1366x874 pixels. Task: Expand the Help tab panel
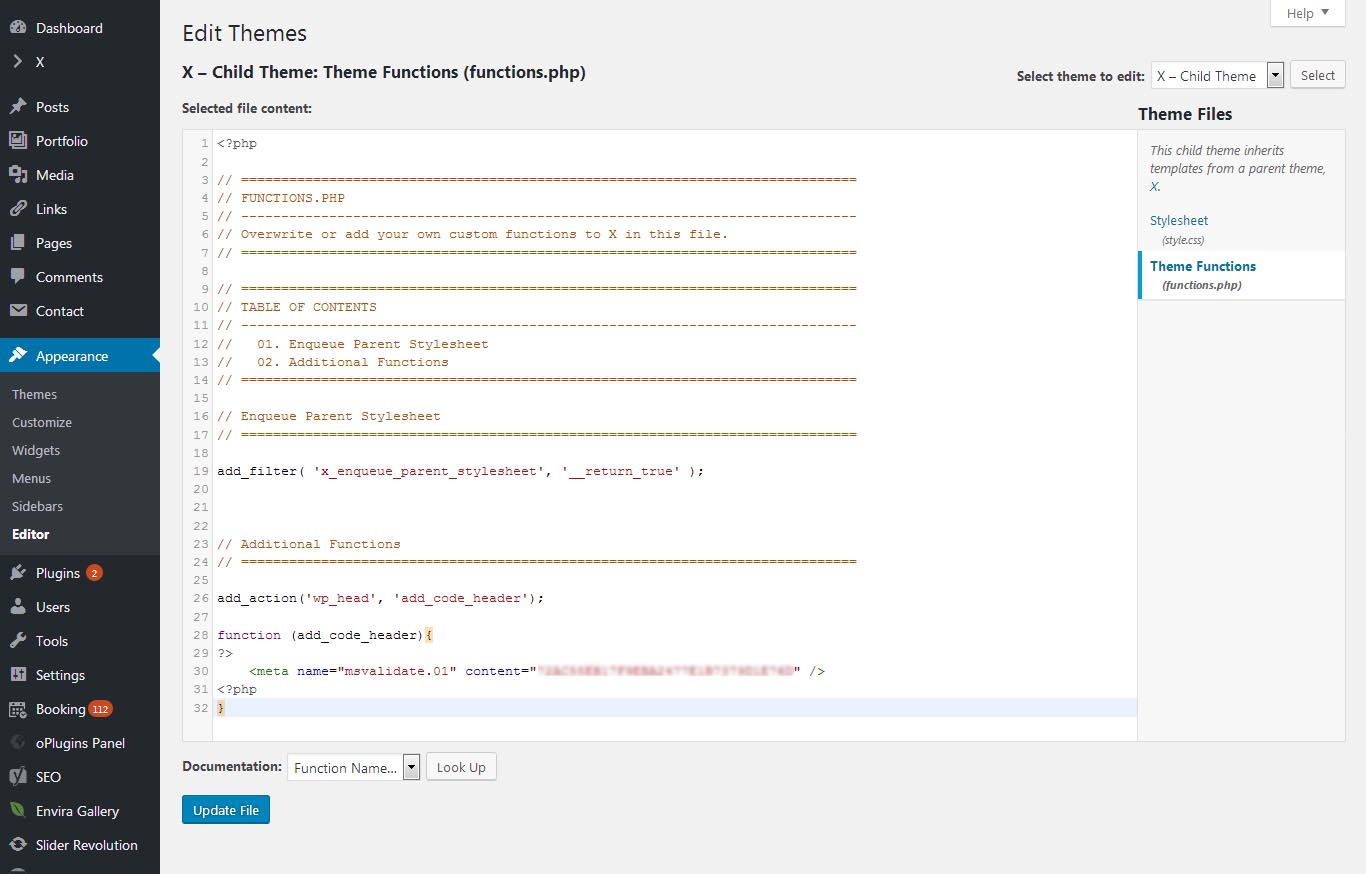coord(1307,13)
